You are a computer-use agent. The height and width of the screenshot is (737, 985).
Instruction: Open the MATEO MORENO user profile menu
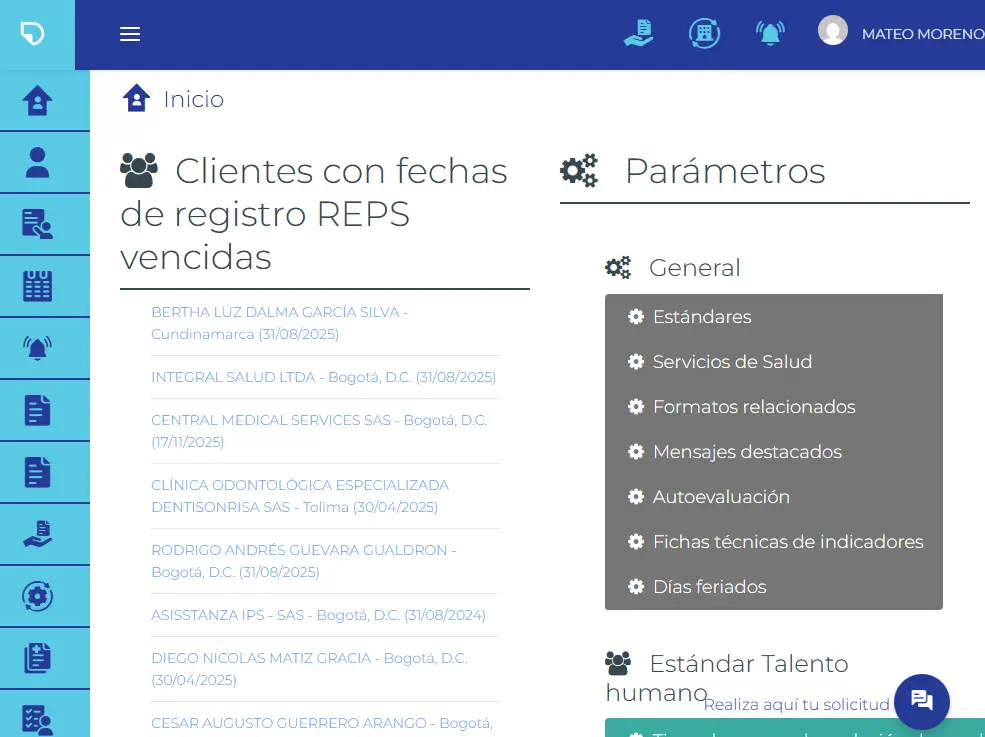click(902, 34)
